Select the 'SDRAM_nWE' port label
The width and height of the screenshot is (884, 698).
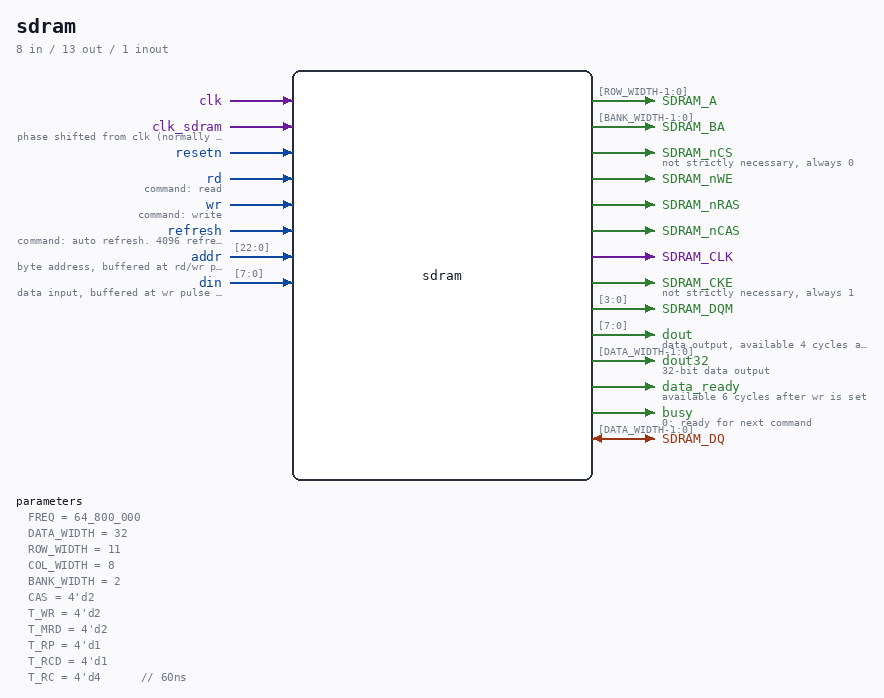pyautogui.click(x=697, y=178)
